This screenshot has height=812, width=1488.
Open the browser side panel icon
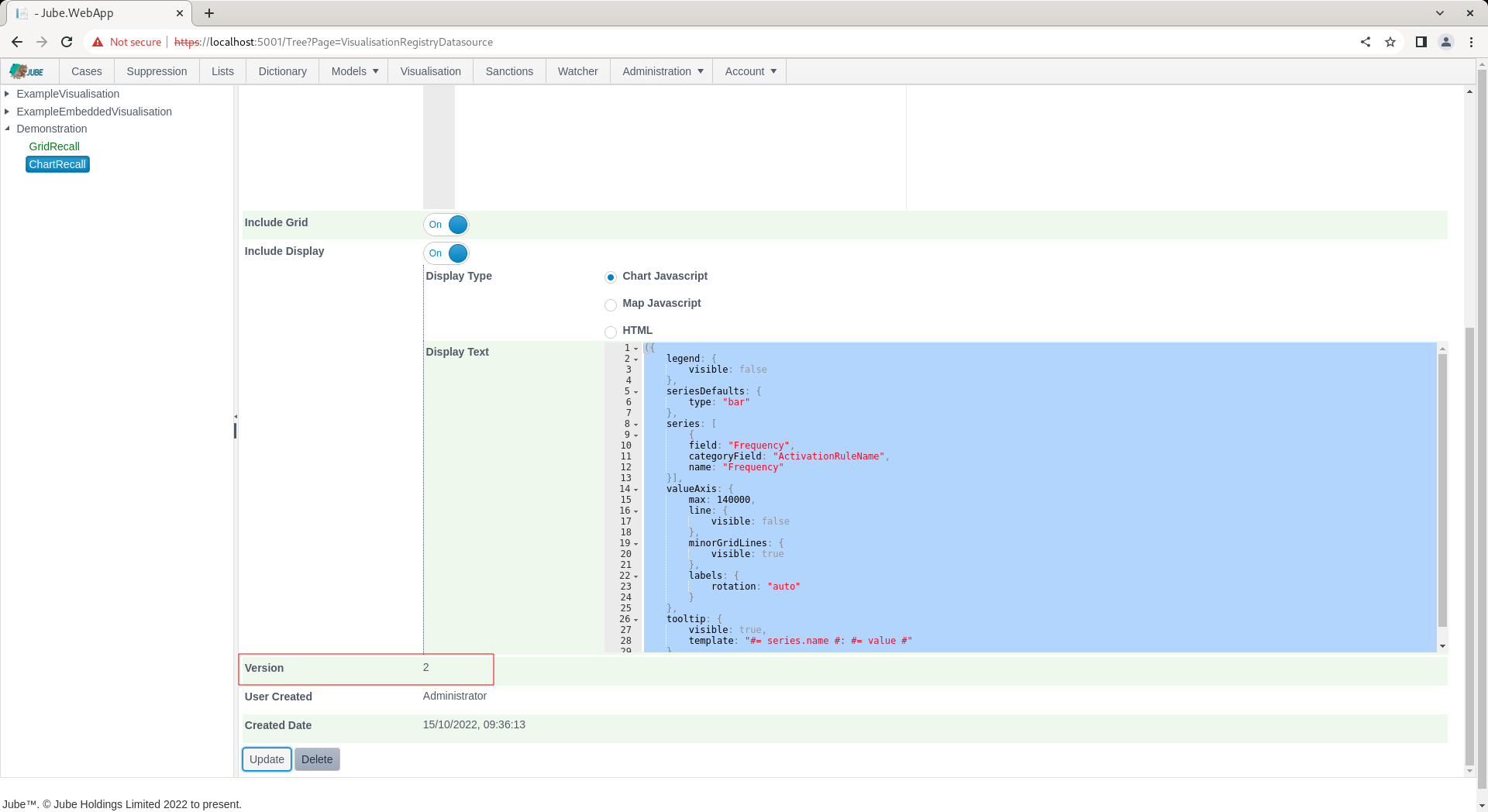(1421, 42)
